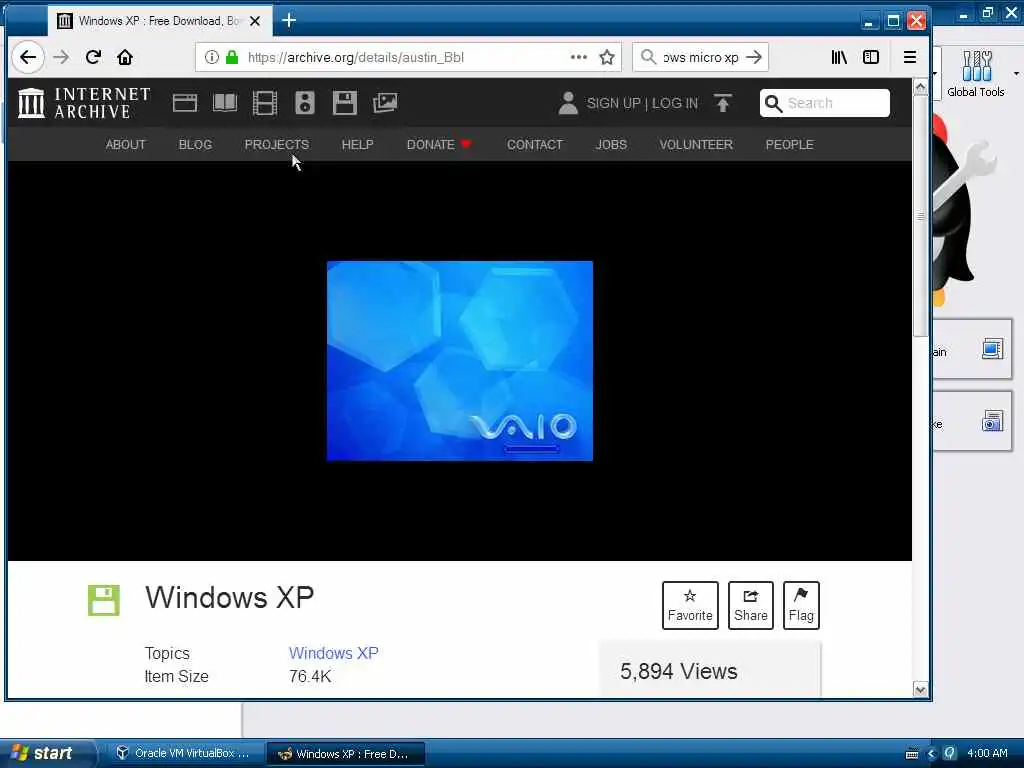Open the BLOG menu item
The image size is (1024, 768).
click(x=195, y=145)
